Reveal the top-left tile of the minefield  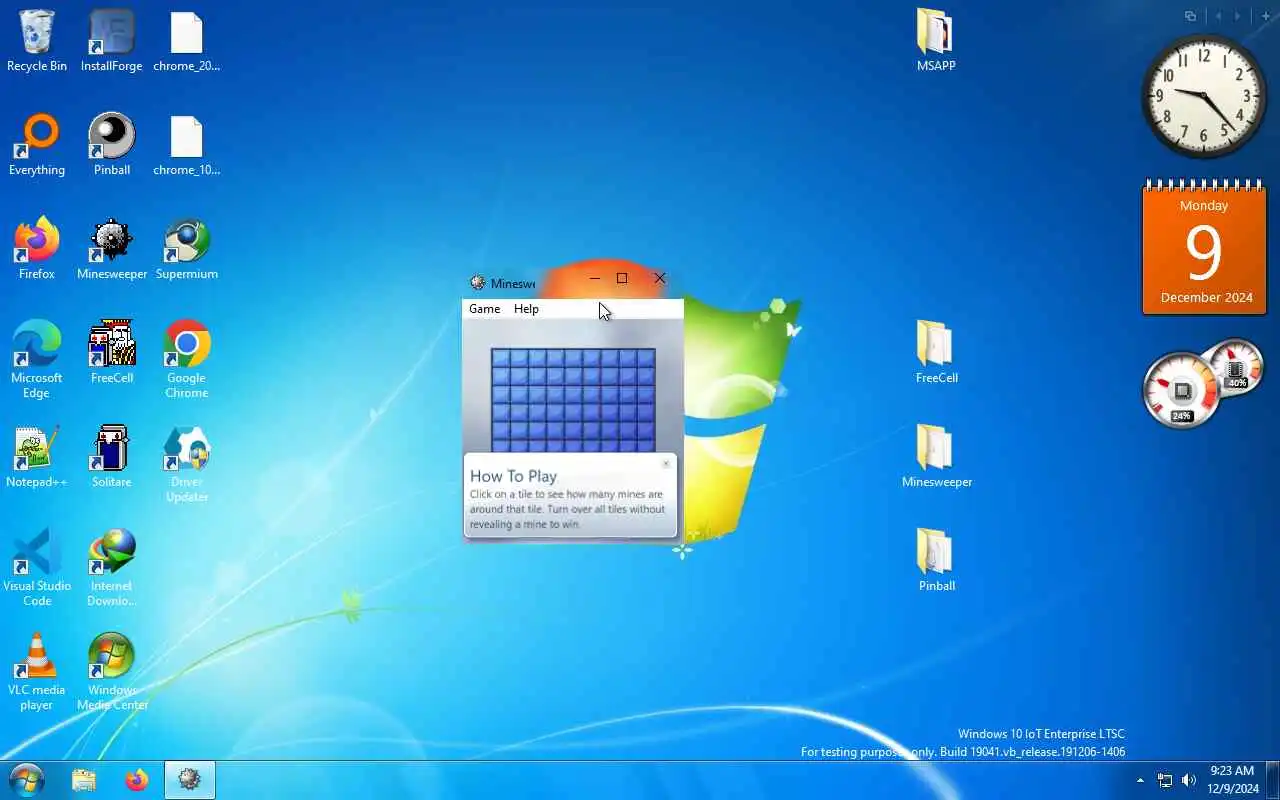point(501,358)
